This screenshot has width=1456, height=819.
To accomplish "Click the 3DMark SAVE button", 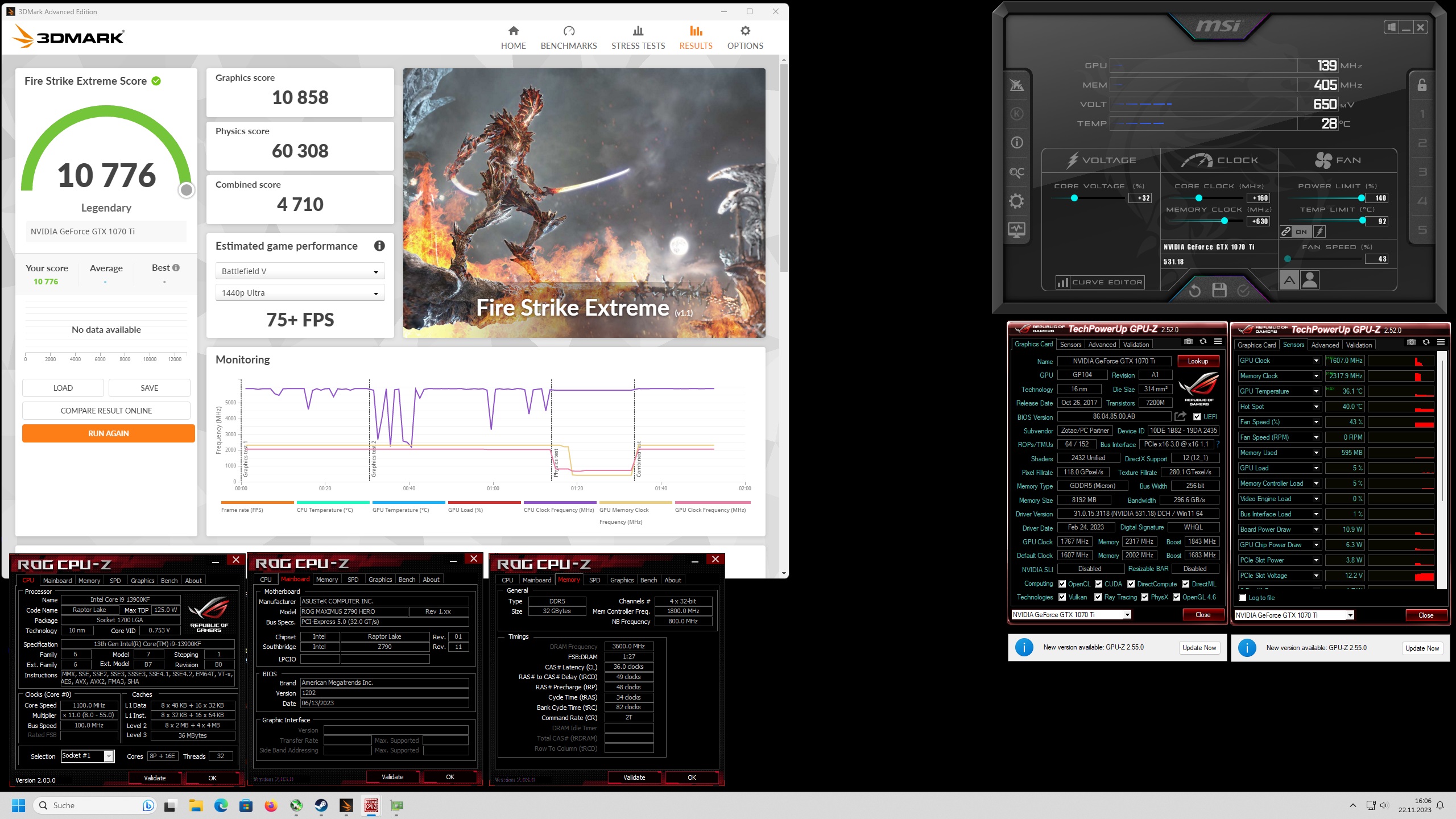I will pos(150,388).
